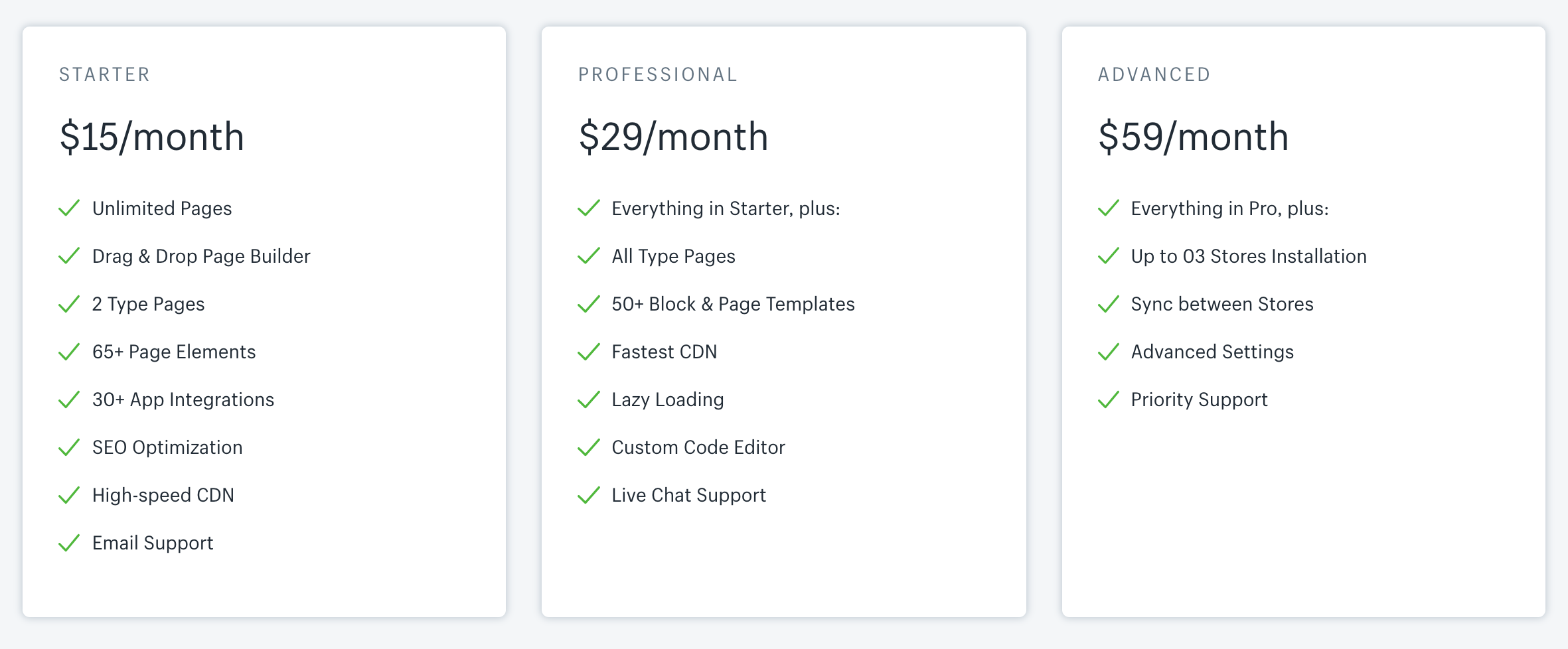This screenshot has height=649, width=1568.
Task: Click the 50+ Block & Page Templates text
Action: coord(734,304)
